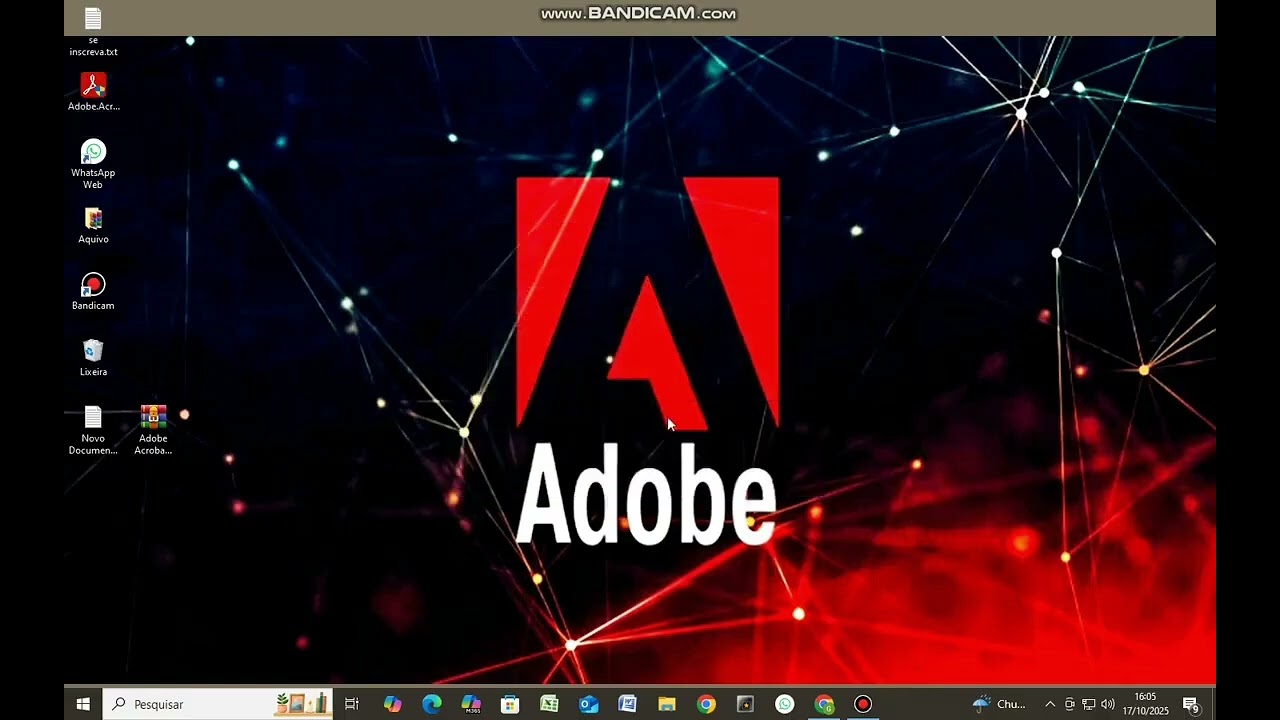Open WhatsApp from the taskbar
The image size is (1280, 720).
pos(785,704)
